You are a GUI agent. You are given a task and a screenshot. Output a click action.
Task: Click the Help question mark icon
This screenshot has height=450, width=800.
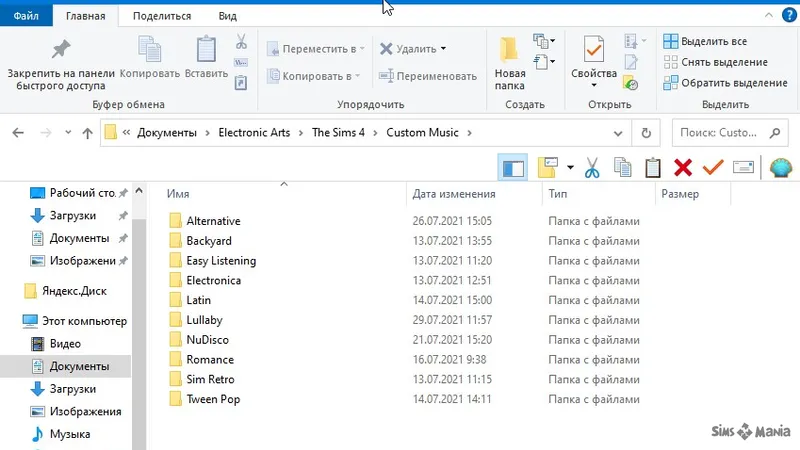tap(789, 15)
